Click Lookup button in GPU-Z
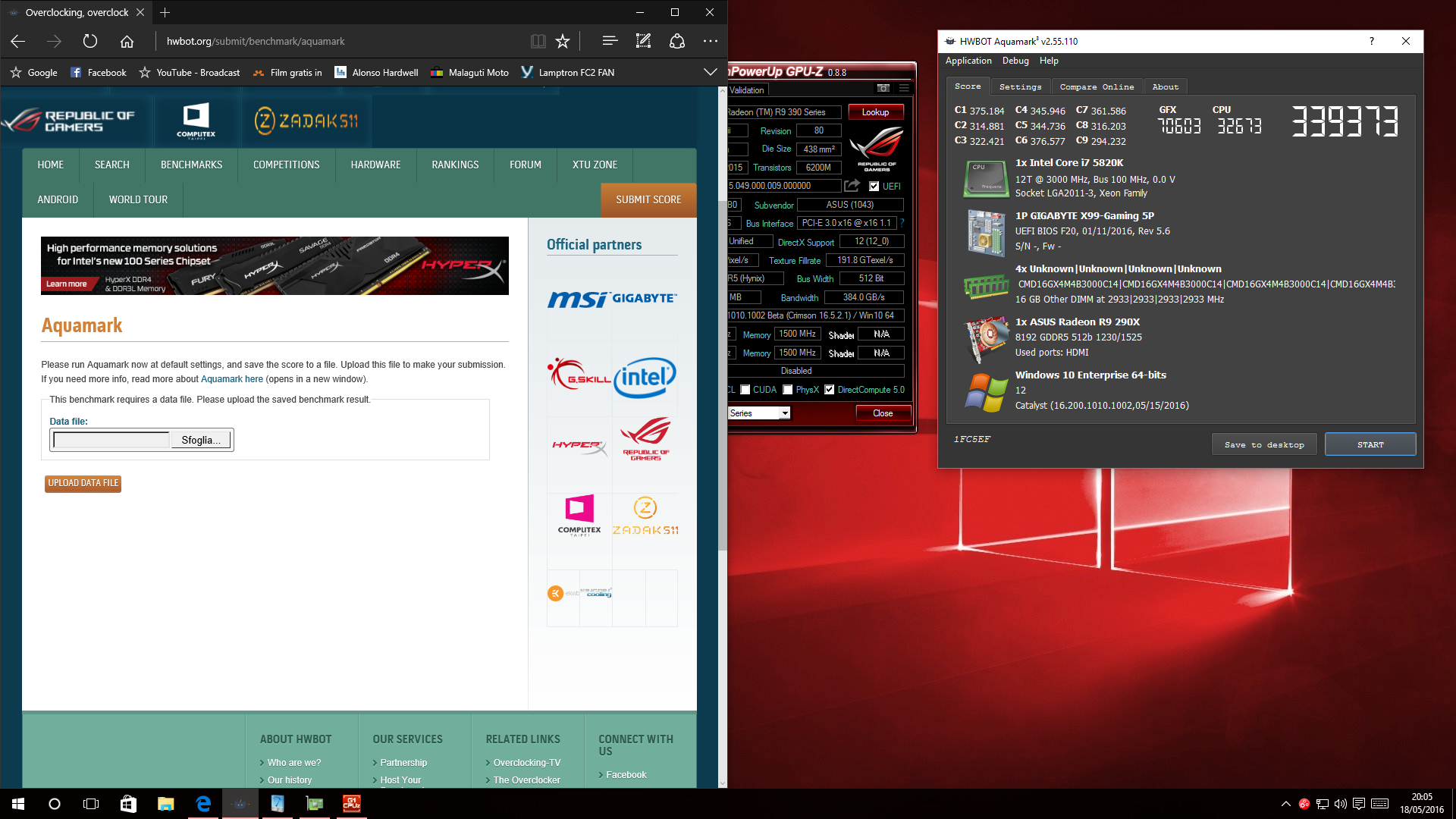Screen dimensions: 1456x819 875,112
